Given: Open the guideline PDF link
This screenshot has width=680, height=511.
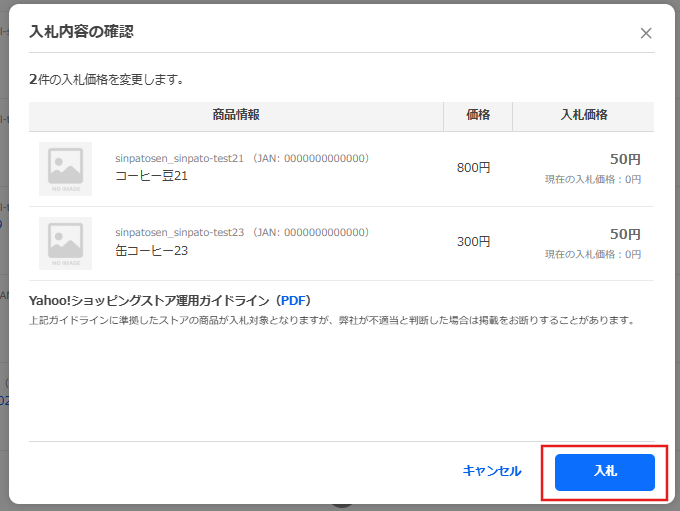Looking at the screenshot, I should coord(294,300).
